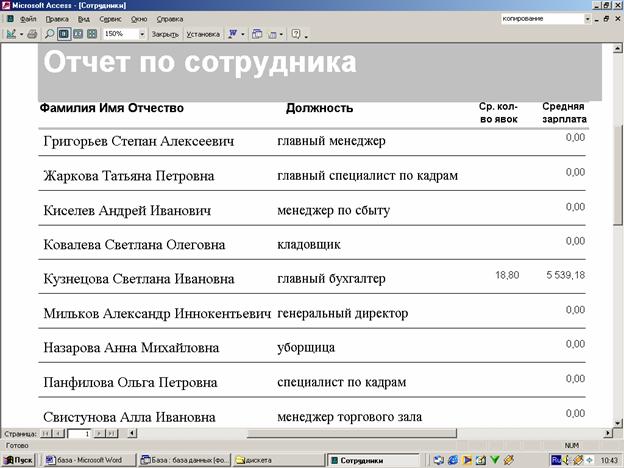This screenshot has width=624, height=468.
Task: Click the Установка button
Action: pos(203,34)
